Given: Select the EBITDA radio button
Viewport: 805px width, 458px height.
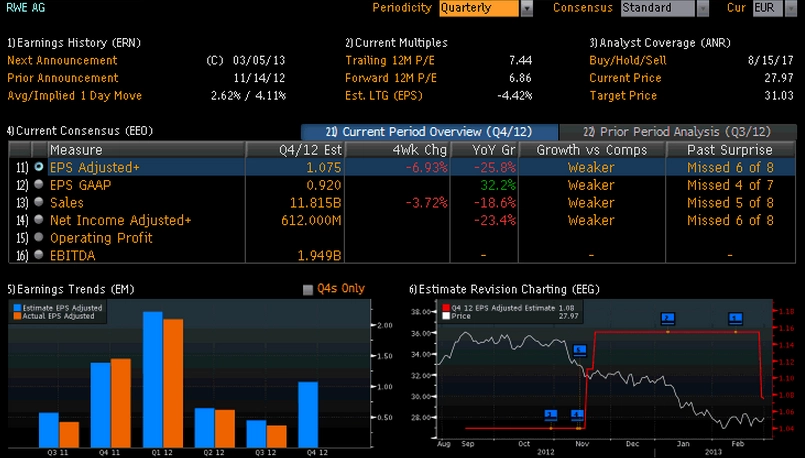Looking at the screenshot, I should 39,255.
